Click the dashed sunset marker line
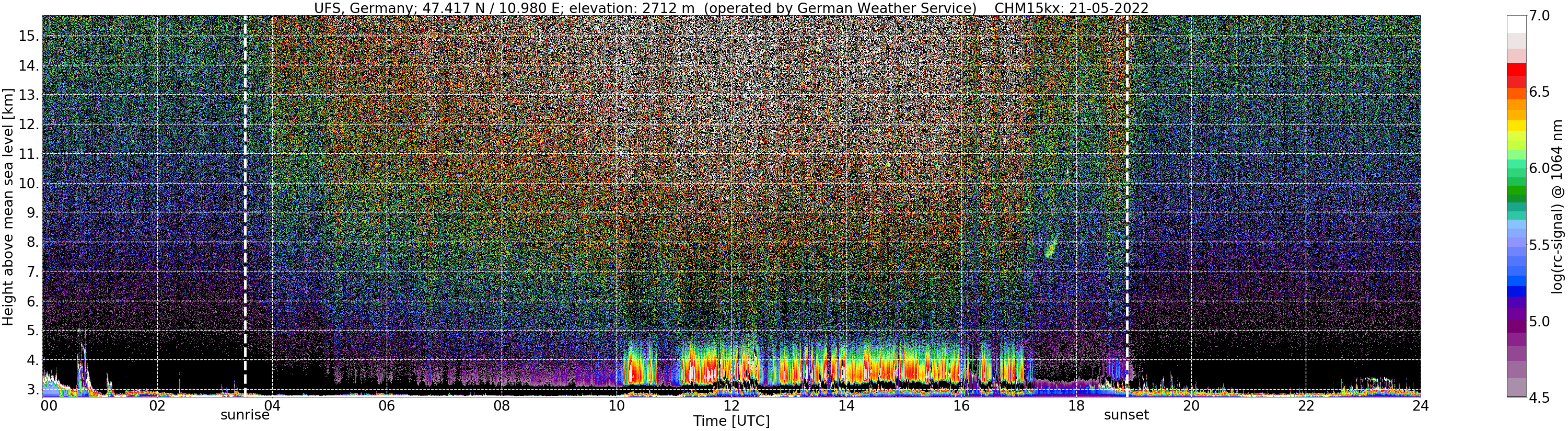The width and height of the screenshot is (1568, 431). [1128, 206]
